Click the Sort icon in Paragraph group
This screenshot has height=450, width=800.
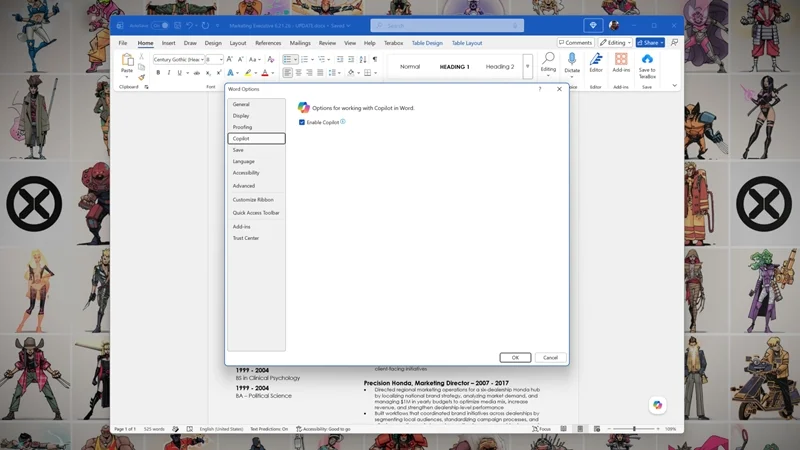point(363,59)
